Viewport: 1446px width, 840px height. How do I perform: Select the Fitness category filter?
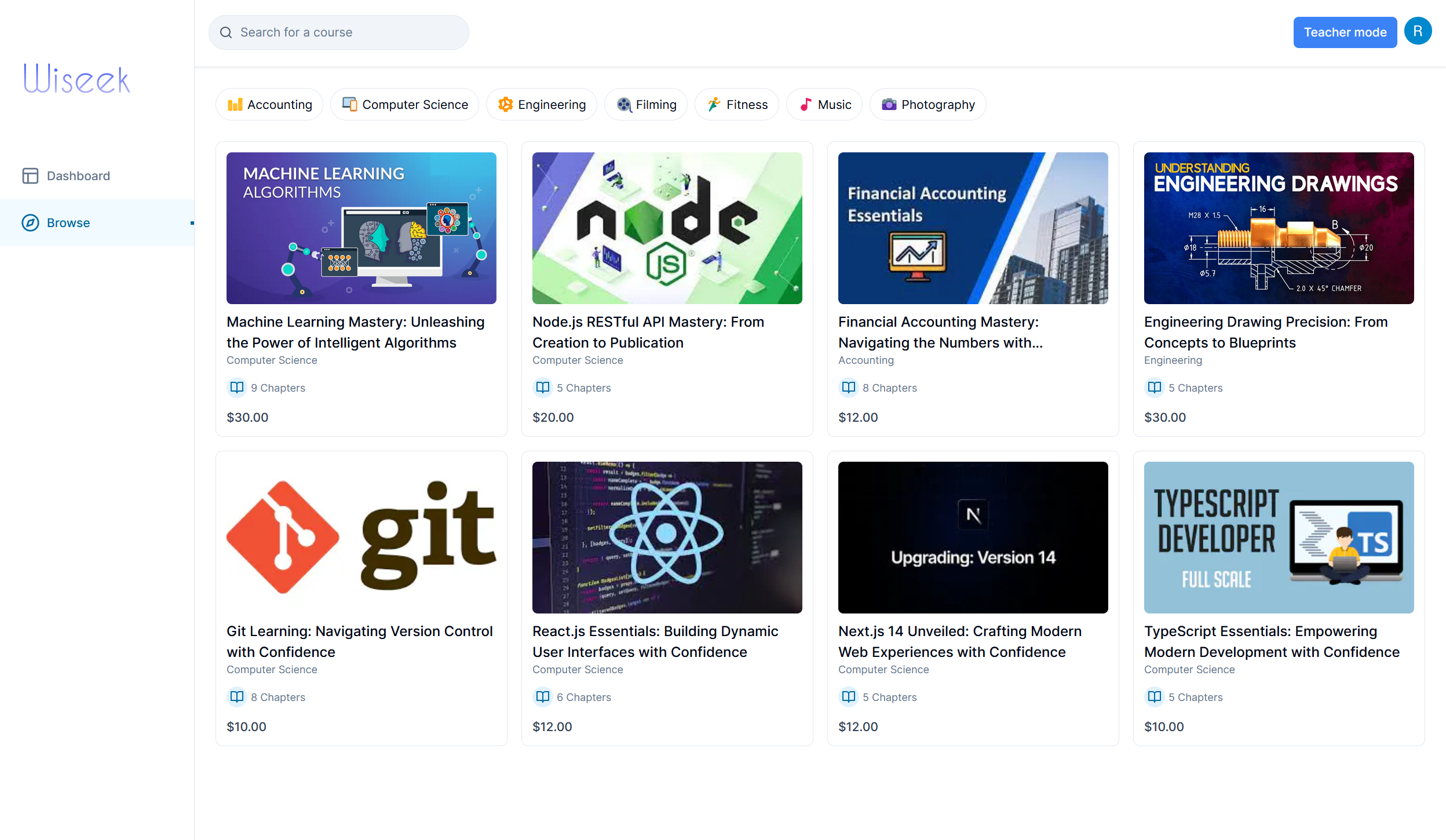(736, 104)
